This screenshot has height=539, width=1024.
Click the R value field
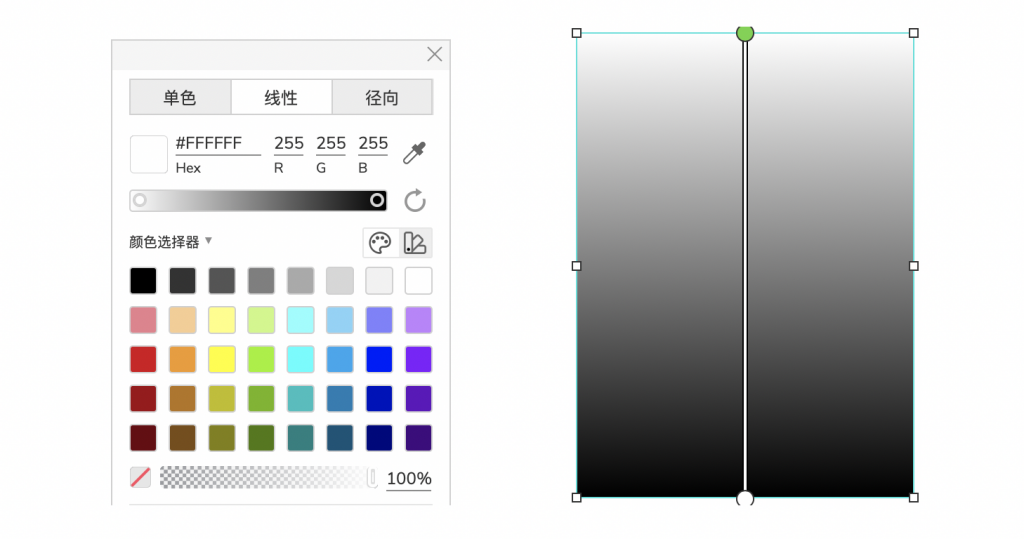288,144
